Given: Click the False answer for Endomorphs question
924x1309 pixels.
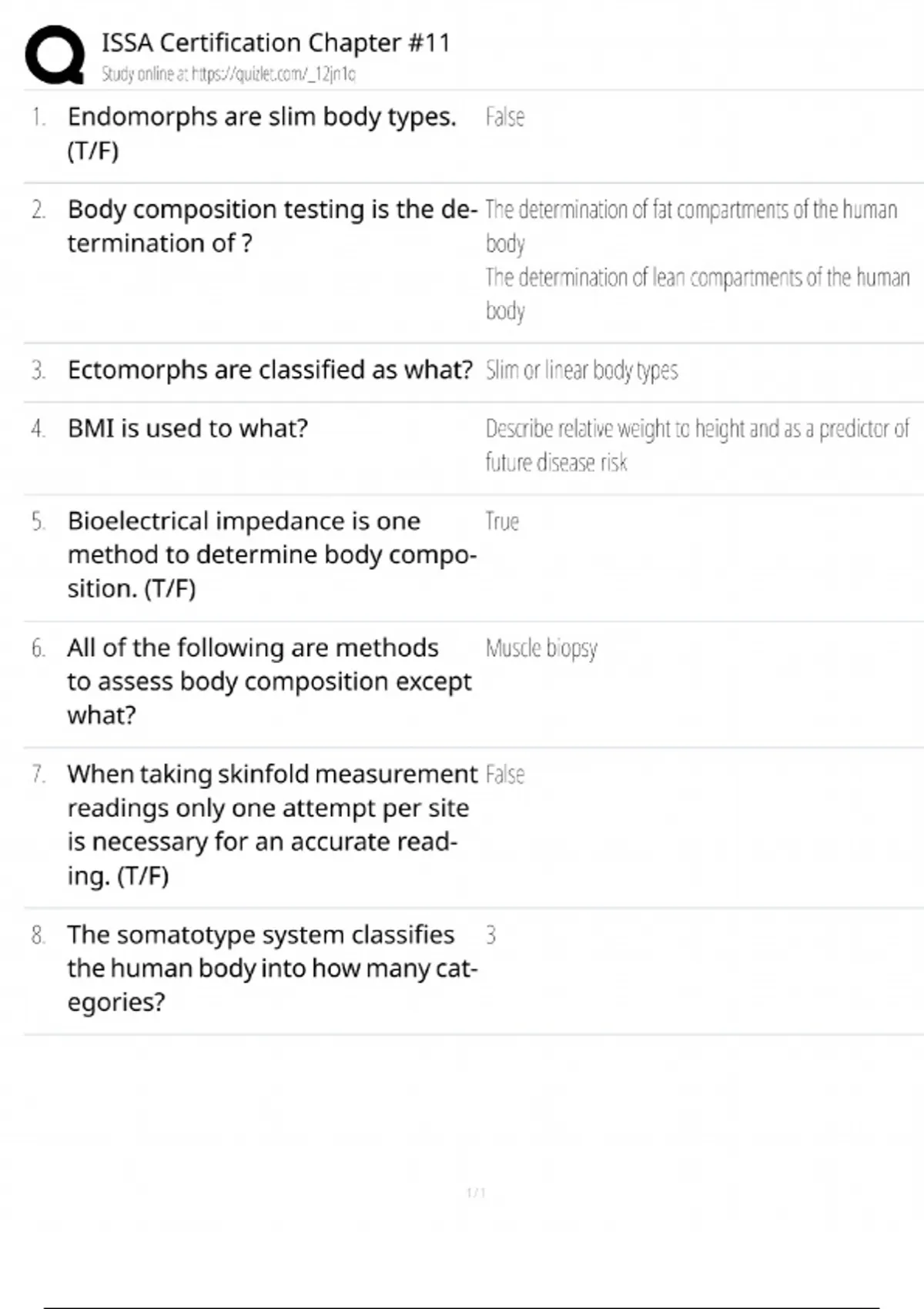Looking at the screenshot, I should [x=505, y=117].
